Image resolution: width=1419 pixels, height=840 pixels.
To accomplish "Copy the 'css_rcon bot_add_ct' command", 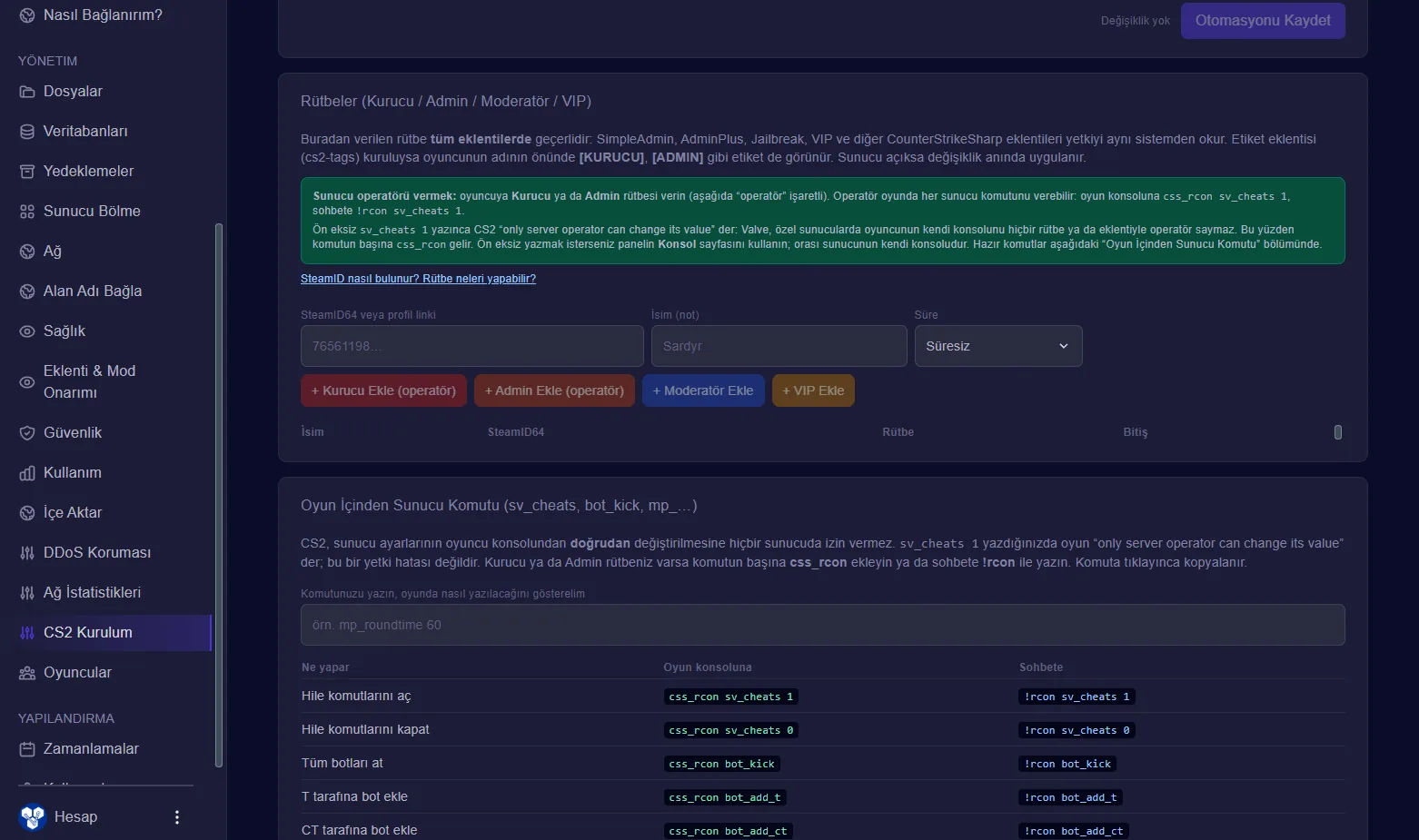I will coord(729,831).
